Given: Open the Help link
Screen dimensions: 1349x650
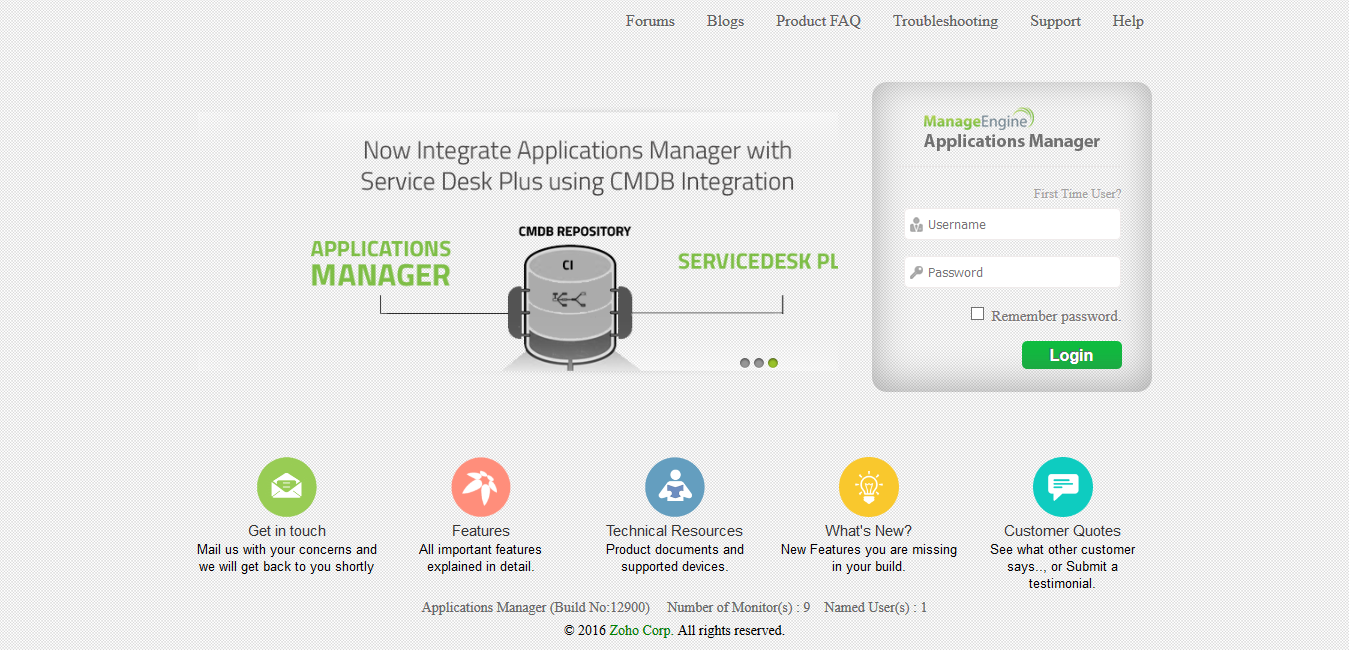Looking at the screenshot, I should [1128, 21].
